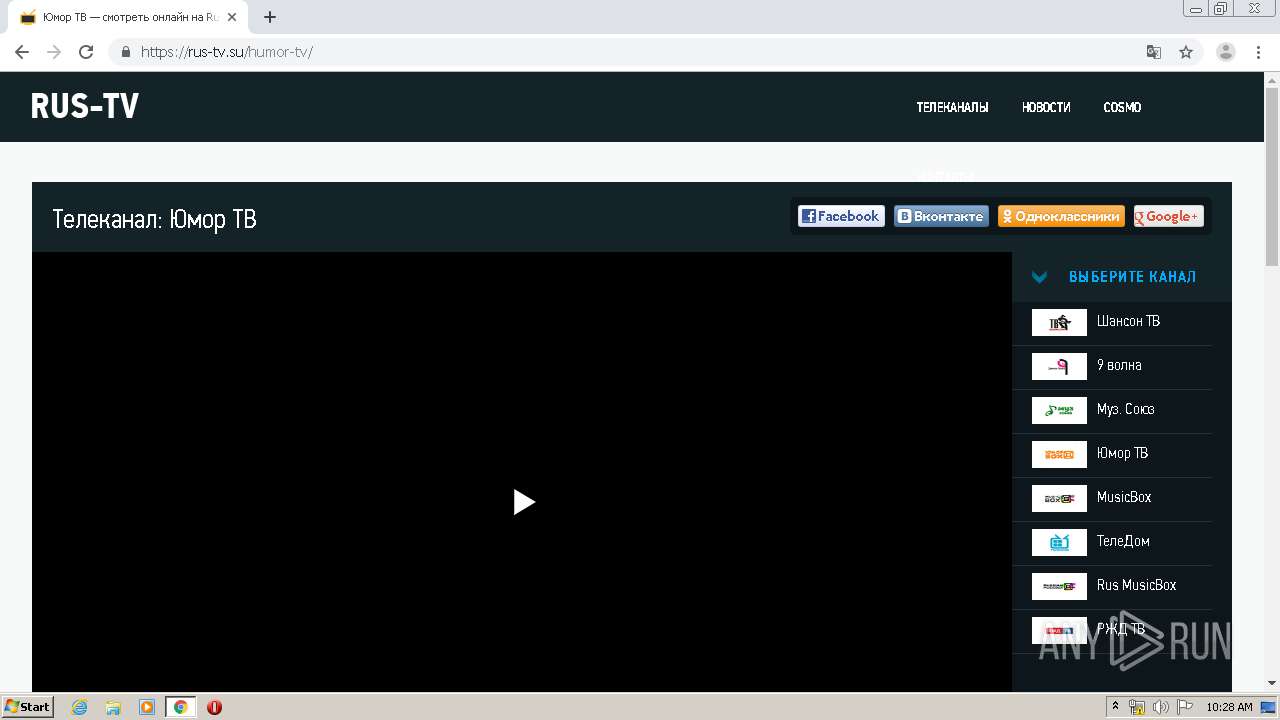Select ТелеДом channel logo

[1059, 542]
